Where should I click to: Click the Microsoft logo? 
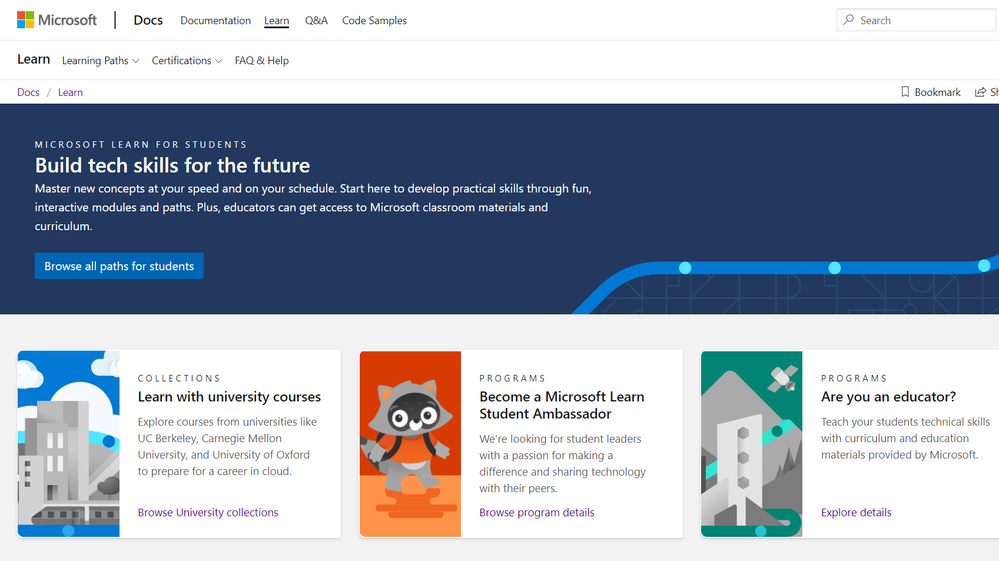57,20
